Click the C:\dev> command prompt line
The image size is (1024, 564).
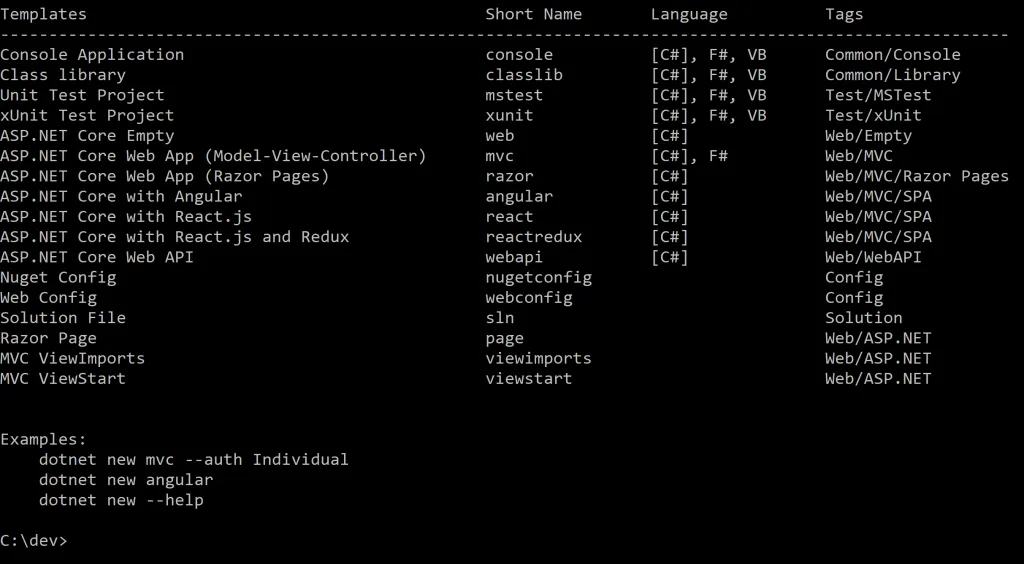click(x=34, y=541)
